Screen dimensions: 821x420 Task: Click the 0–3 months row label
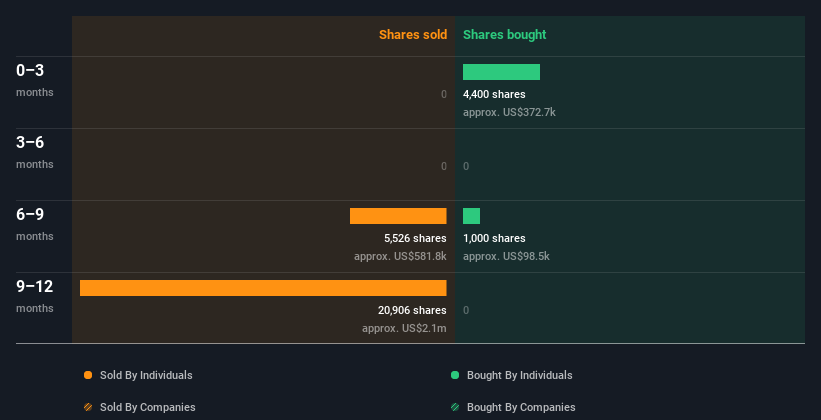35,80
